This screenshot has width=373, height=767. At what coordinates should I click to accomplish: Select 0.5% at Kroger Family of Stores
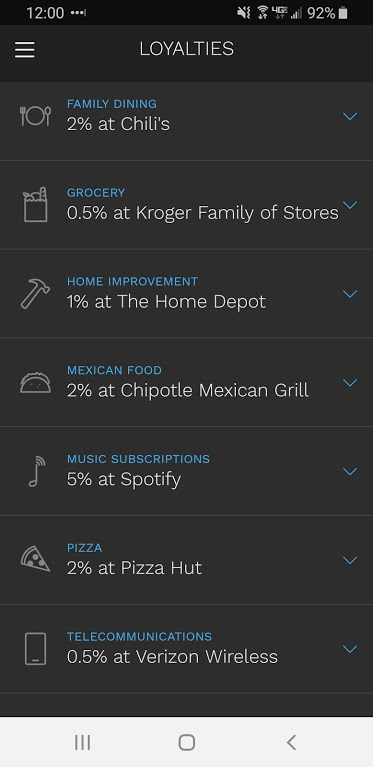click(202, 213)
